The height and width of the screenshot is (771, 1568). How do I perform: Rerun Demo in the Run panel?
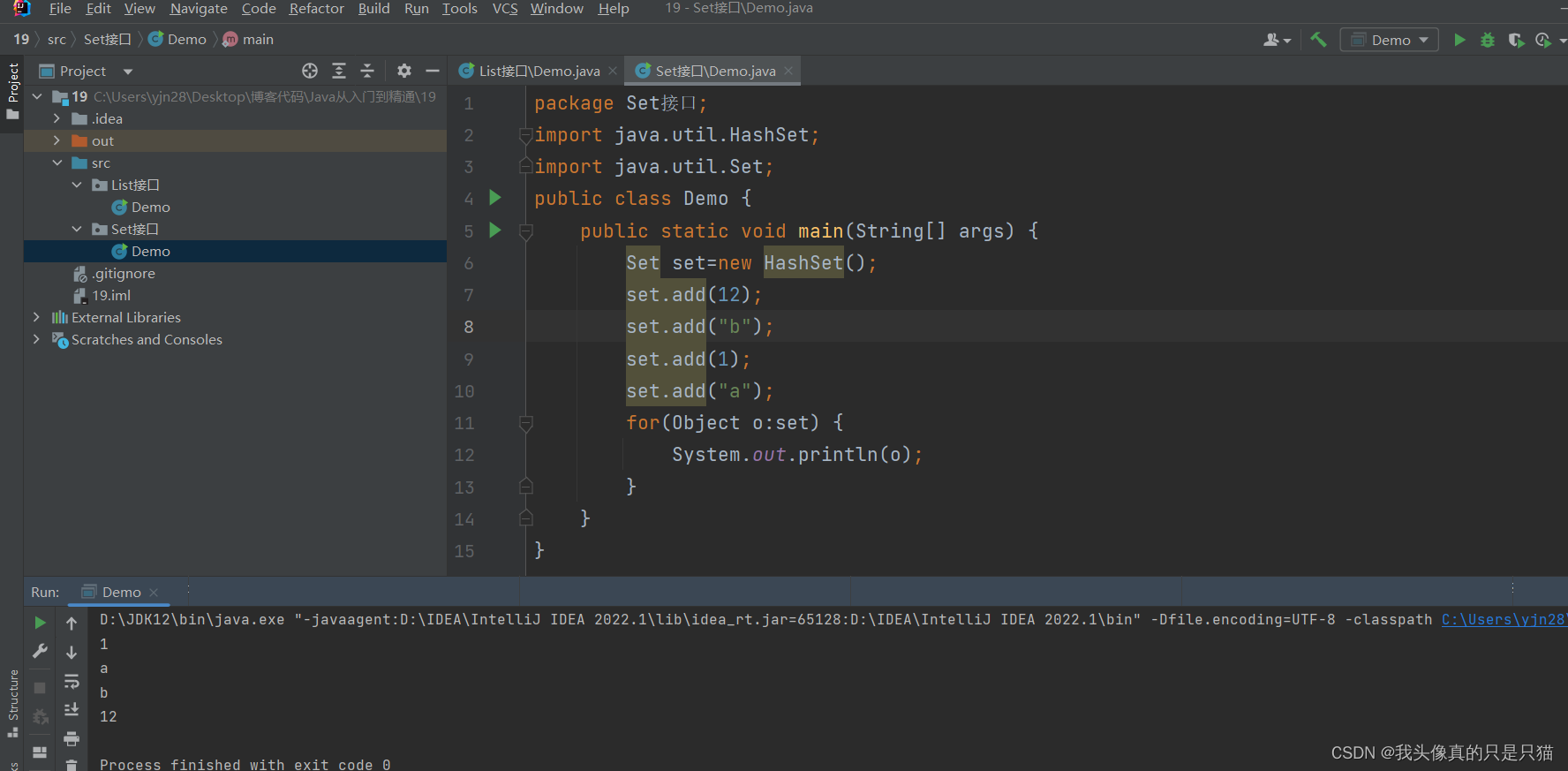click(40, 623)
